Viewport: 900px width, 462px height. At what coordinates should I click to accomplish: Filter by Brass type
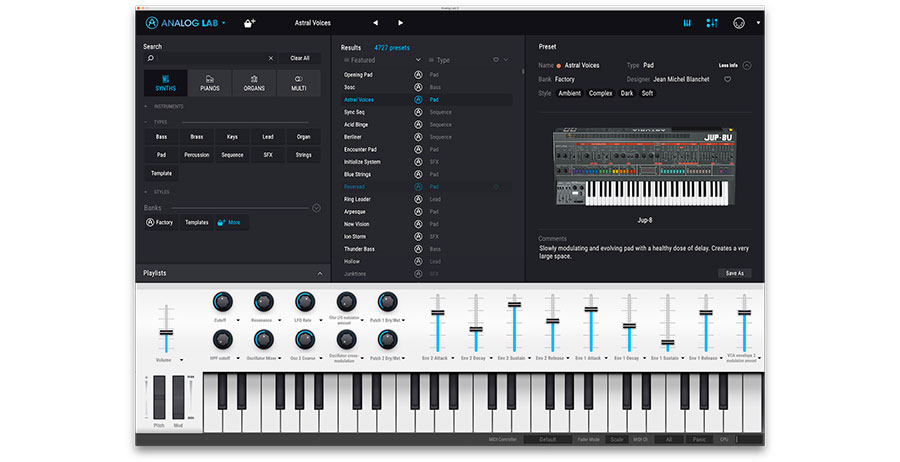pyautogui.click(x=197, y=137)
